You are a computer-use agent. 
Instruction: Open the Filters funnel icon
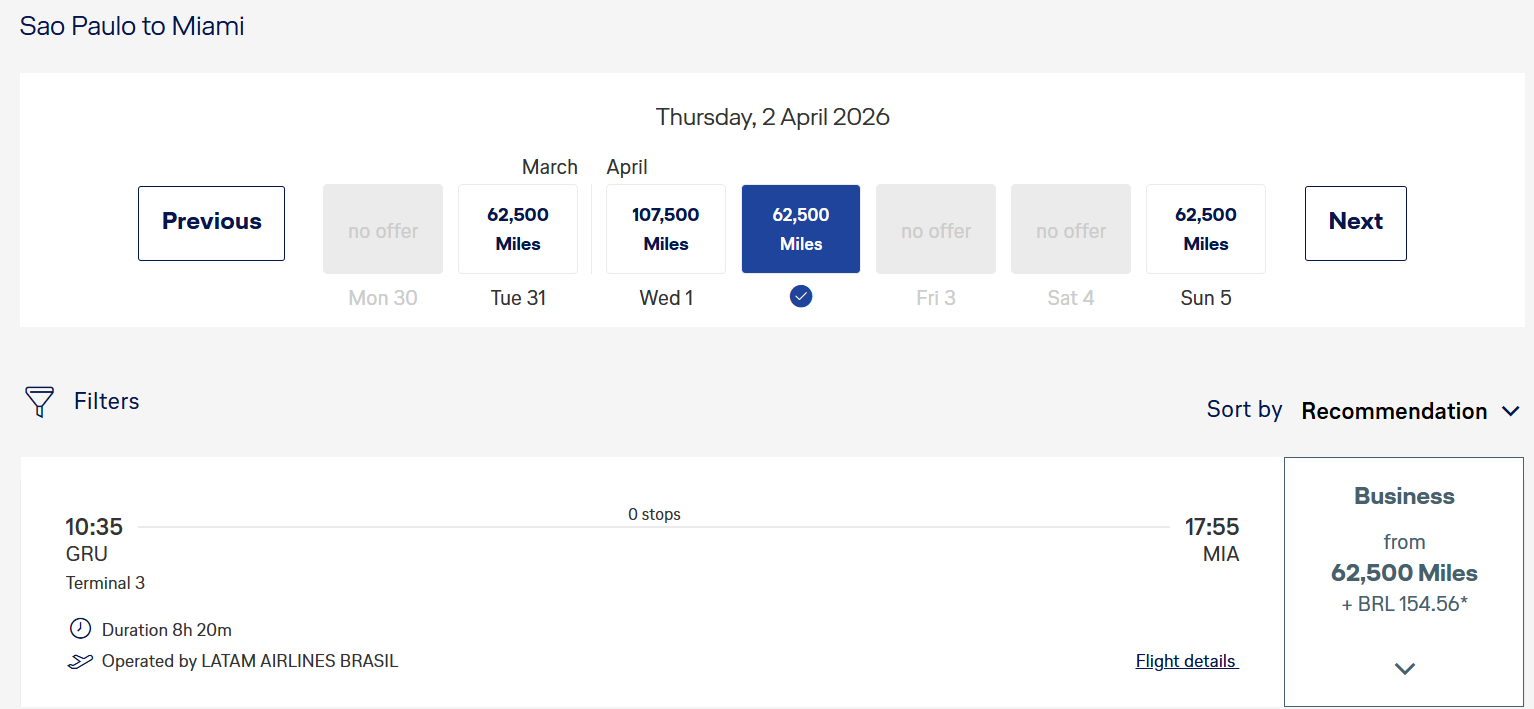[x=39, y=402]
